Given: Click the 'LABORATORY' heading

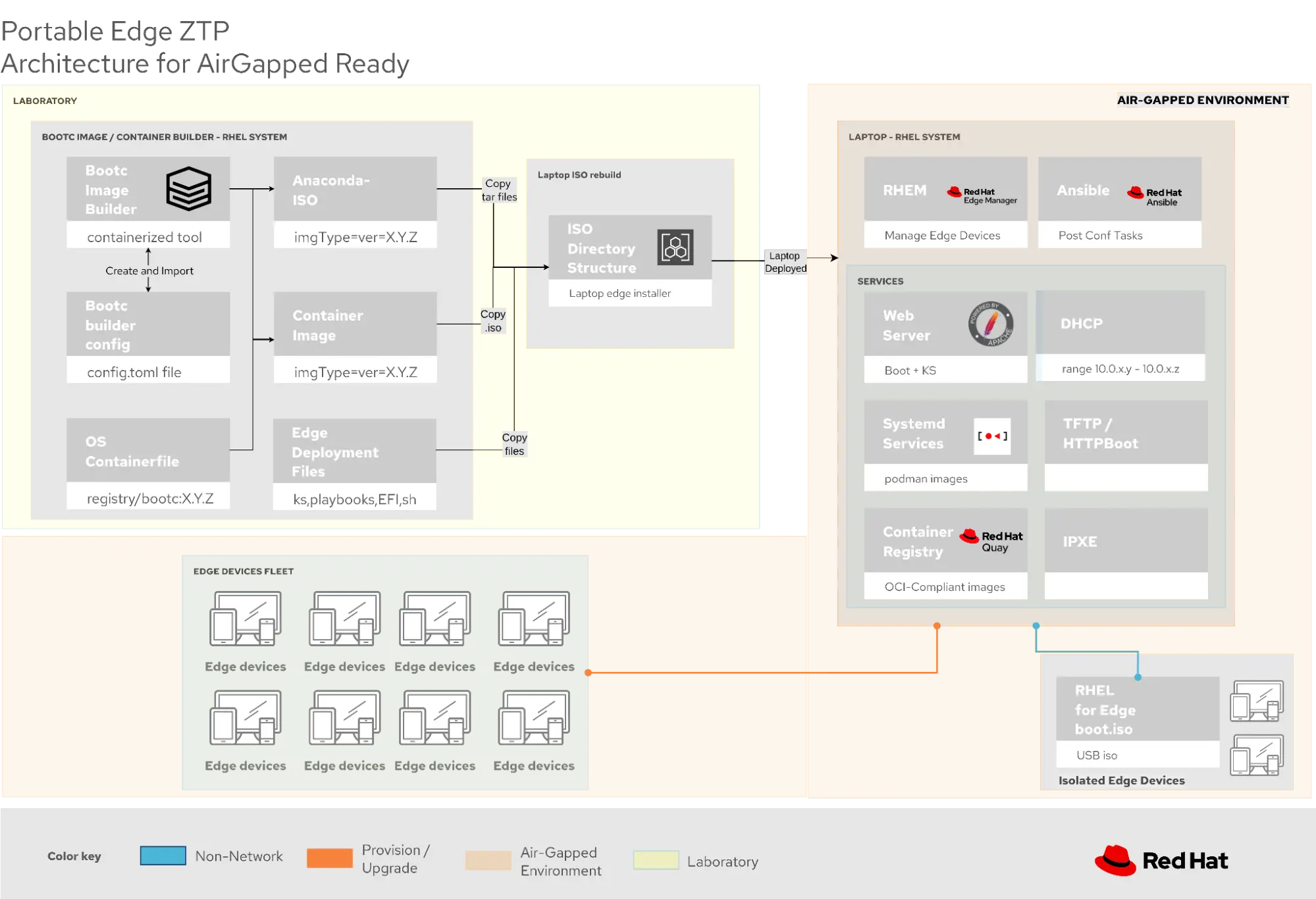Looking at the screenshot, I should pyautogui.click(x=45, y=101).
